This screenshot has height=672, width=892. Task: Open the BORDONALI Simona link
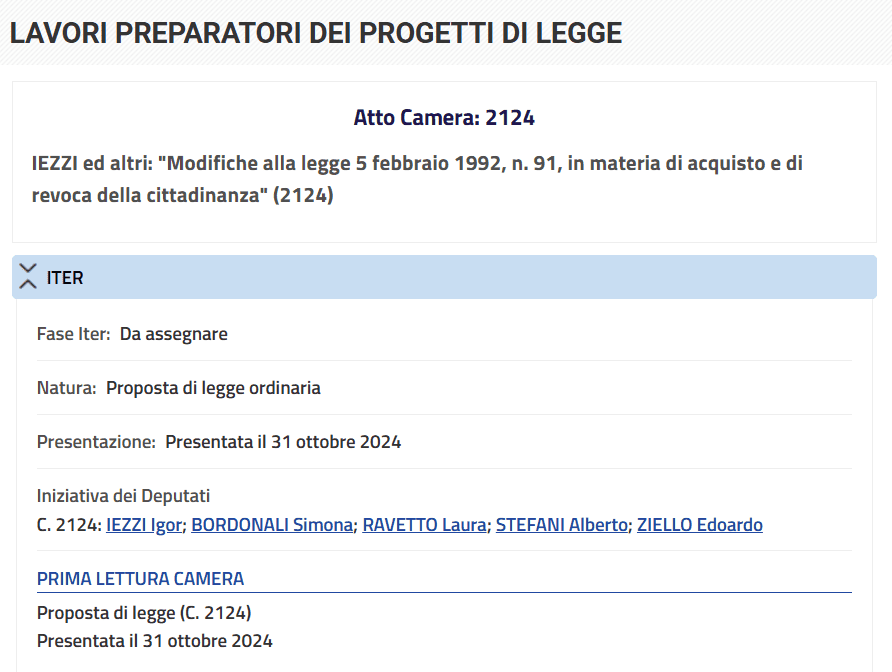pyautogui.click(x=272, y=525)
